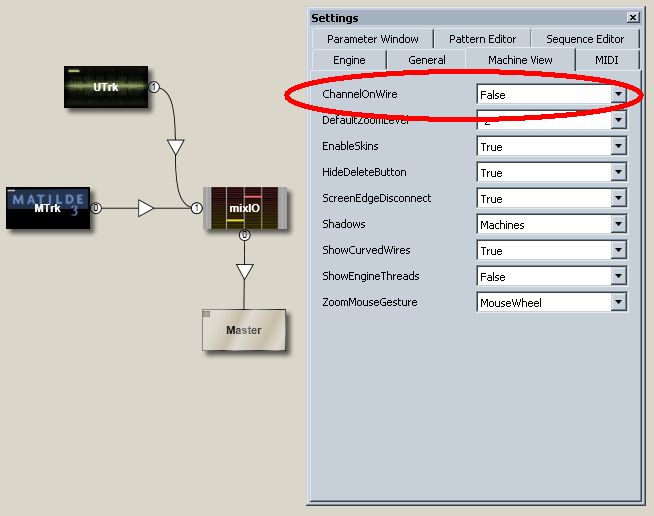Click wire arrow from MTrk to mixIO
The image size is (654, 516).
146,208
